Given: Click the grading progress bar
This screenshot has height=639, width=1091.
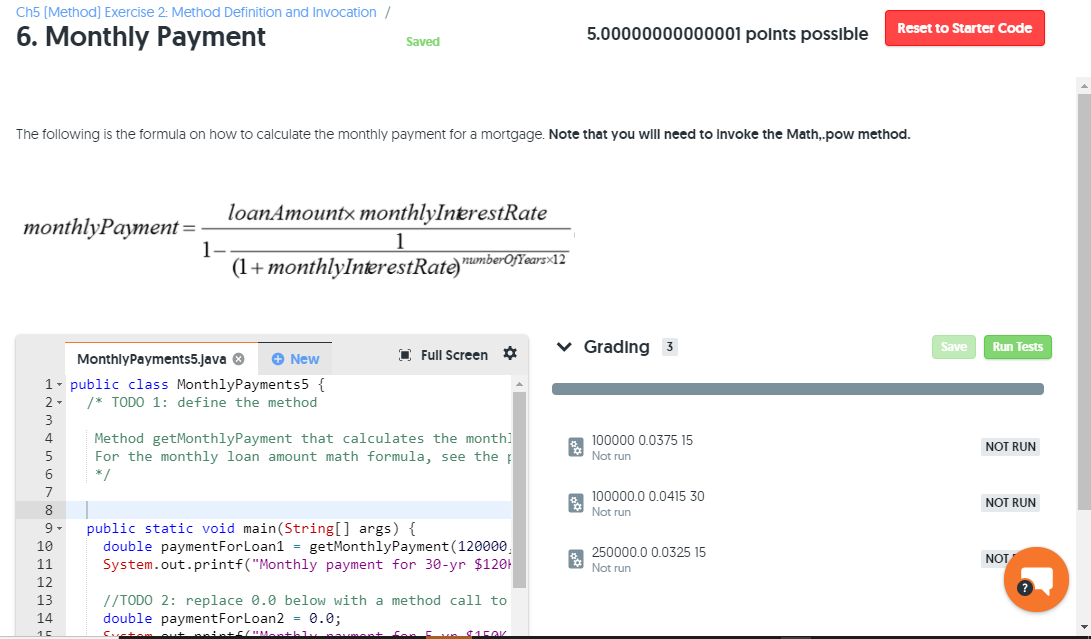Looking at the screenshot, I should click(797, 389).
